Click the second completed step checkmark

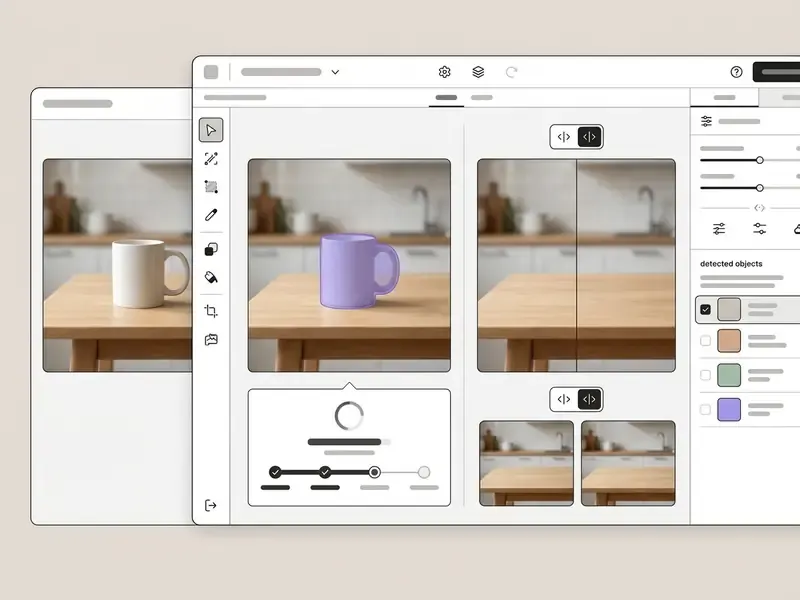[x=325, y=472]
